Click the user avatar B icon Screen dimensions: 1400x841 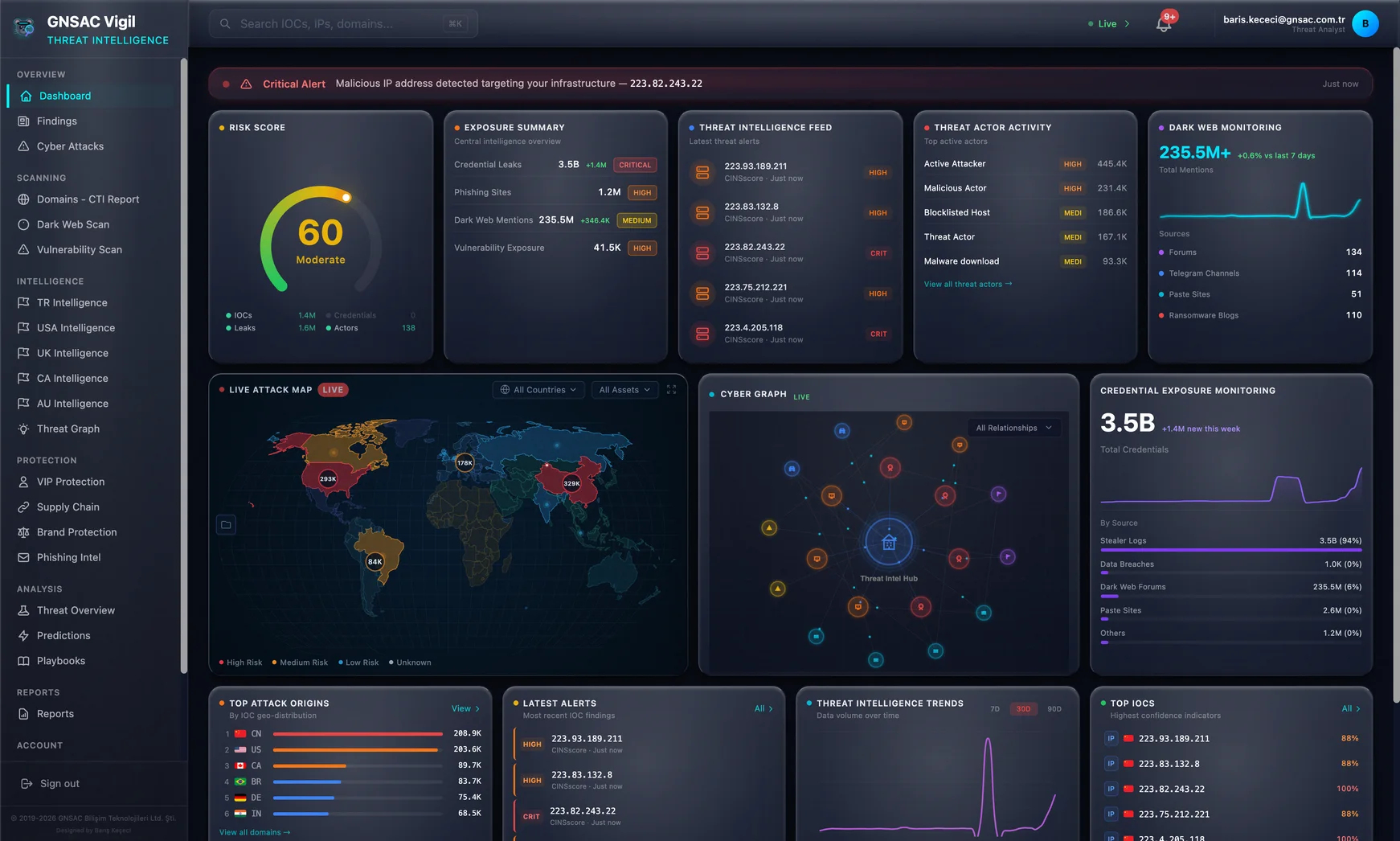click(x=1365, y=24)
